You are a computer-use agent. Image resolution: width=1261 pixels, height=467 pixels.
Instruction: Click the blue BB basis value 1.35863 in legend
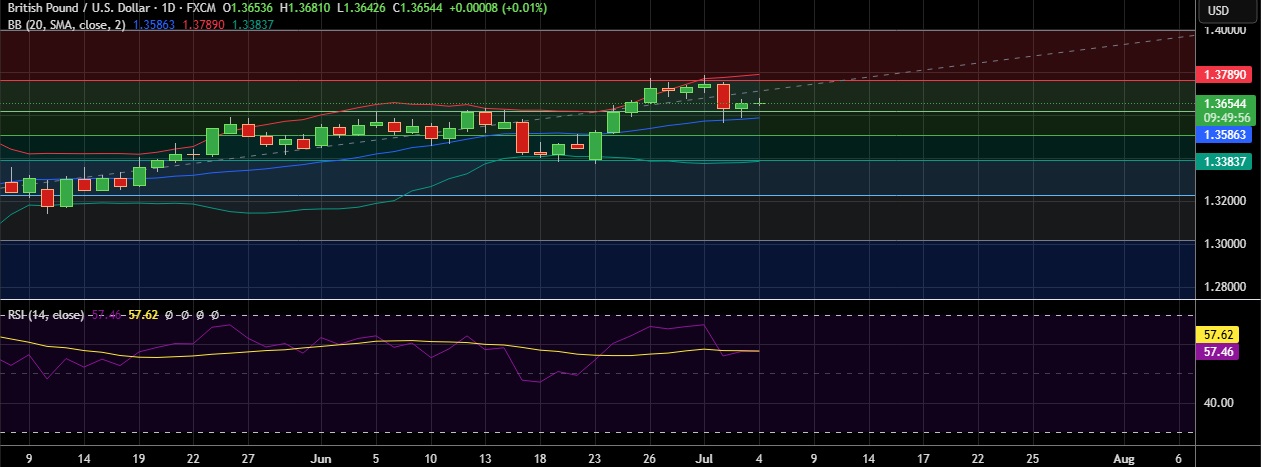coord(152,24)
